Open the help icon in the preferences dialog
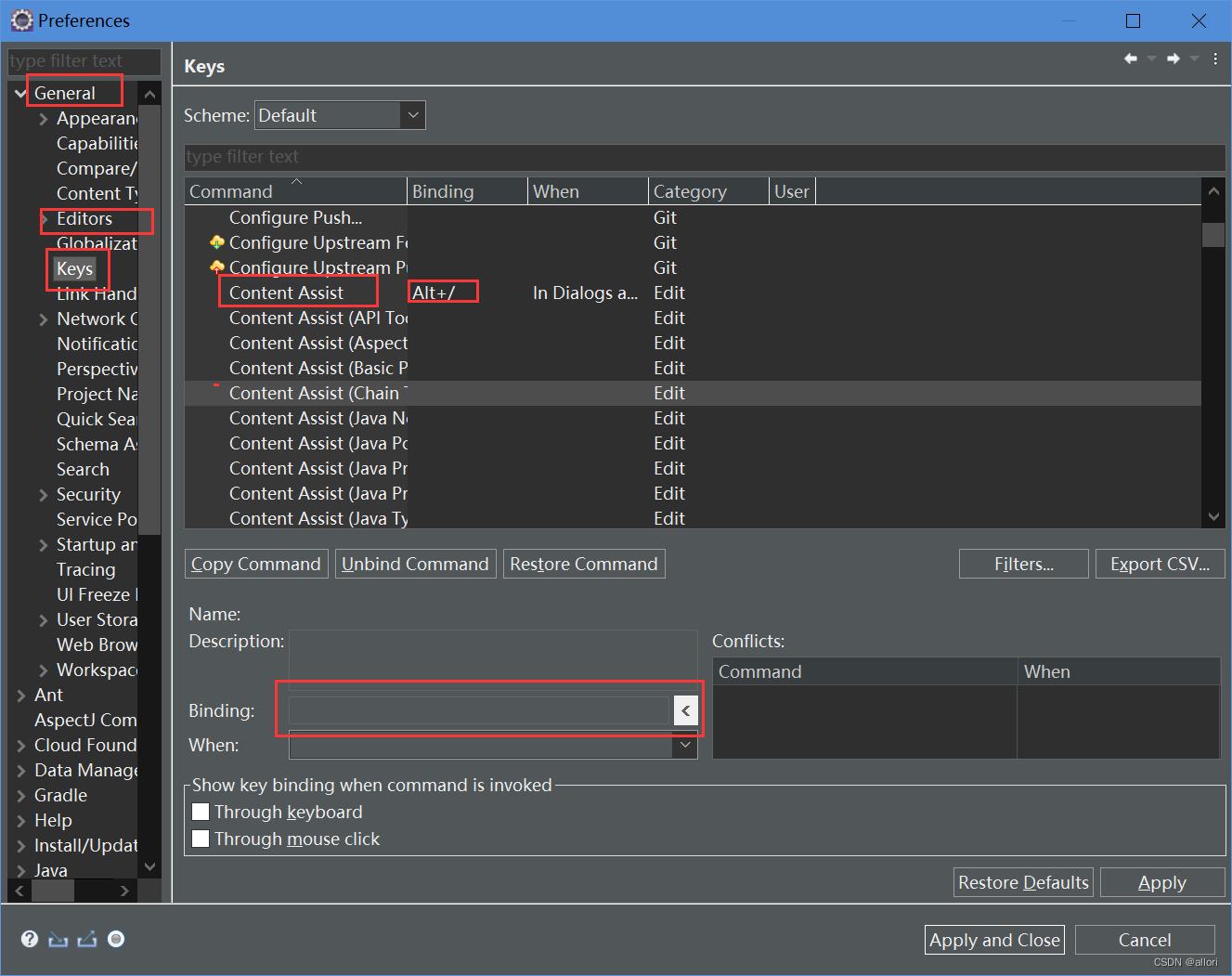Image resolution: width=1232 pixels, height=976 pixels. pyautogui.click(x=30, y=939)
